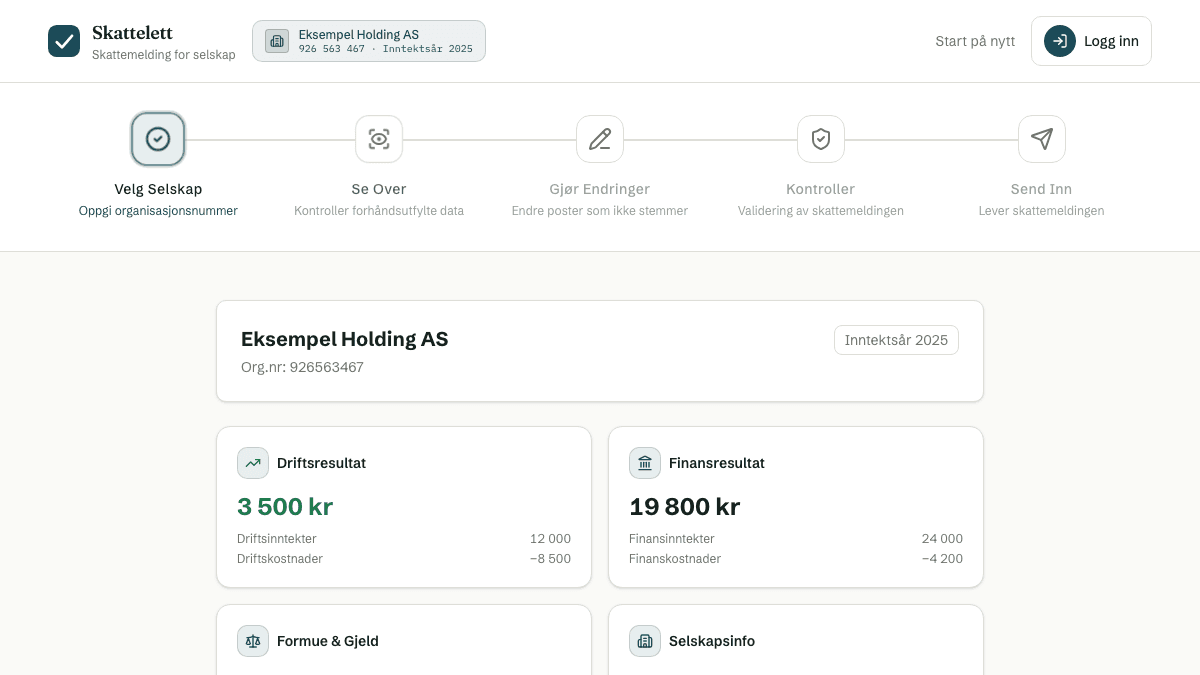Screen dimensions: 1200x675
Task: Click the bank icon beside Finansresultat
Action: tap(645, 463)
